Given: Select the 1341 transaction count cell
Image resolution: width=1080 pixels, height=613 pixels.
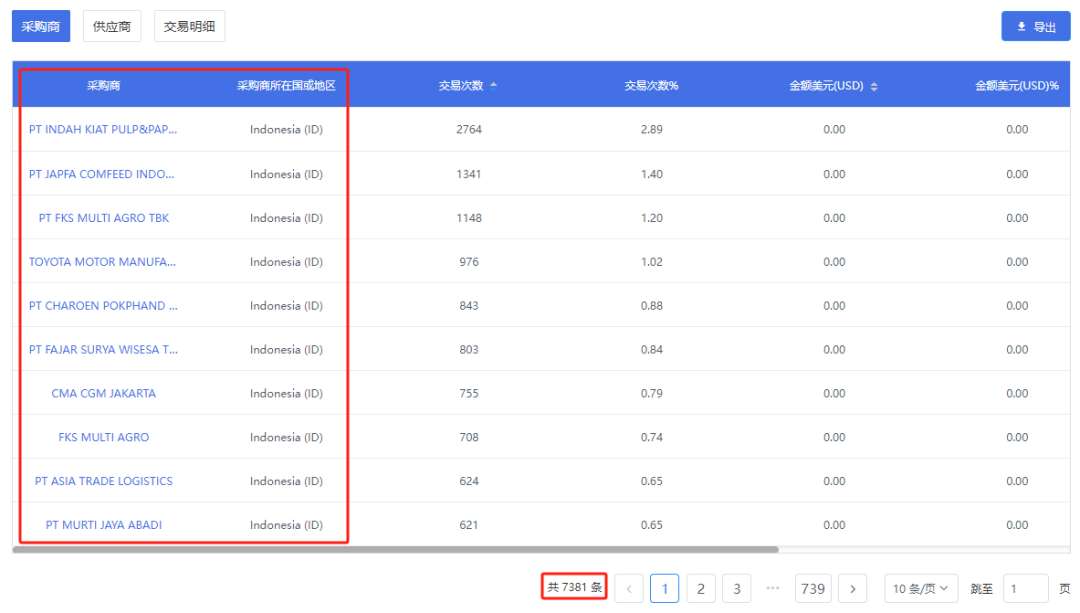Looking at the screenshot, I should click(x=469, y=174).
